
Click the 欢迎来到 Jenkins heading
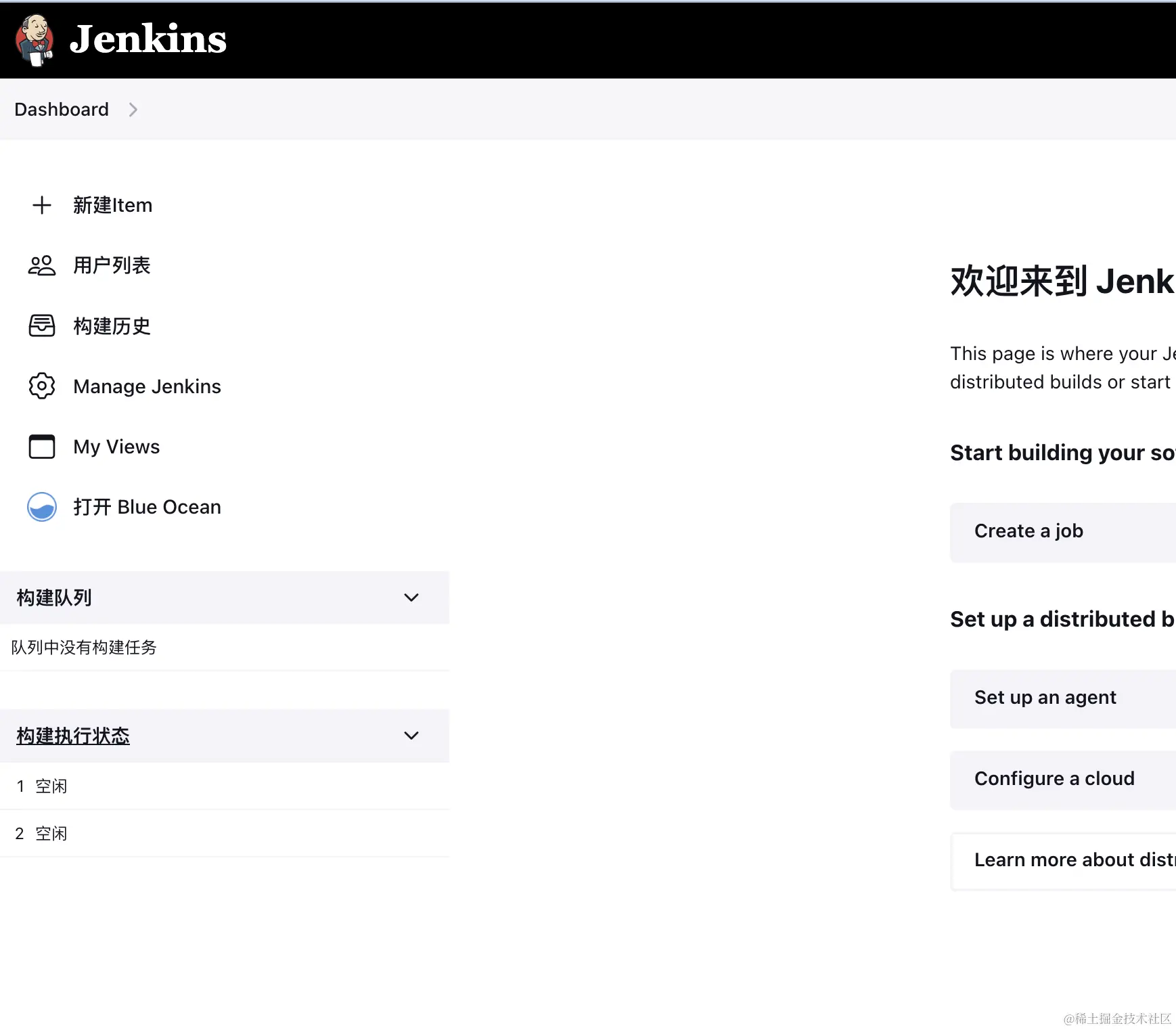click(1062, 281)
